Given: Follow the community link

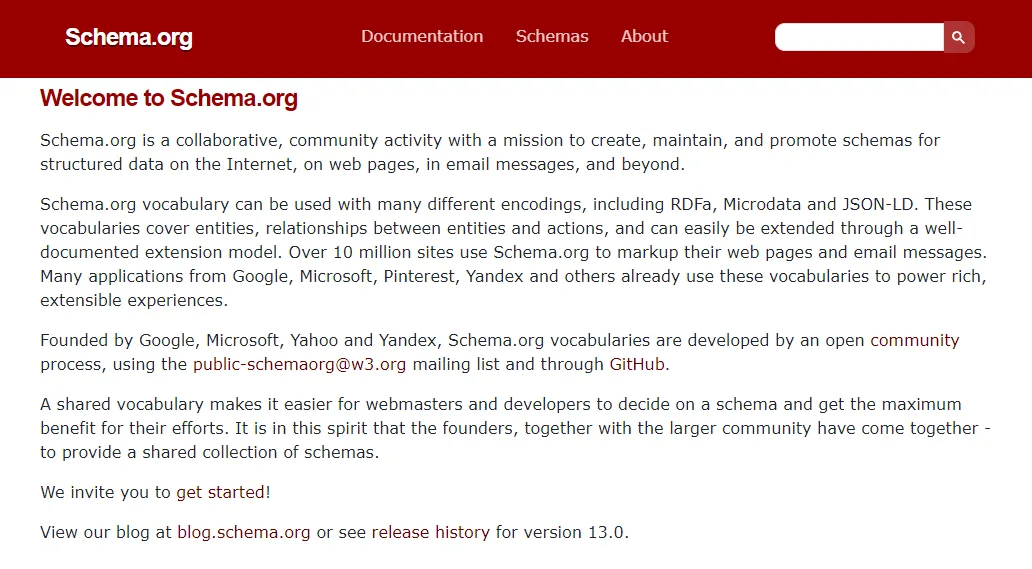Looking at the screenshot, I should 914,340.
